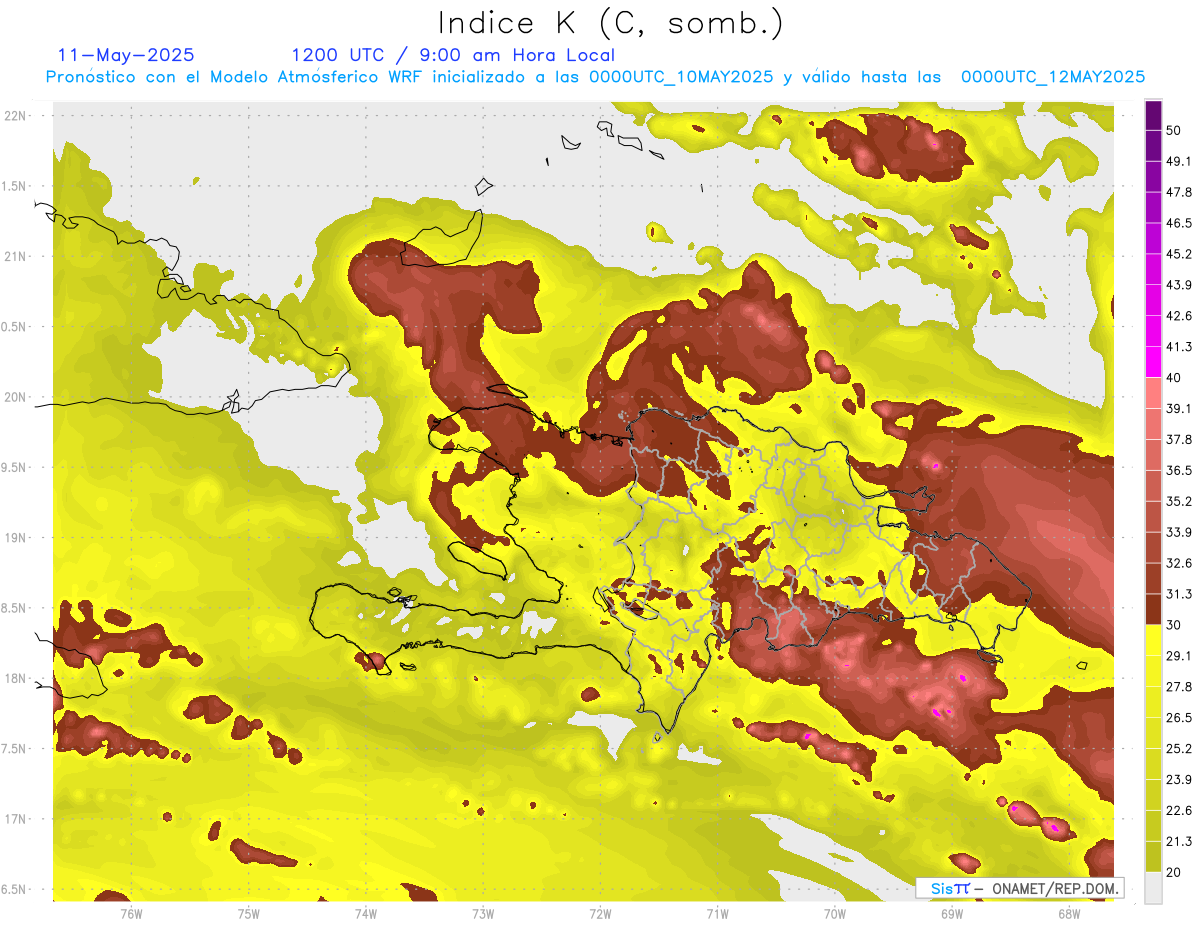Click the '41.3' value on the color scale
The height and width of the screenshot is (927, 1200).
pos(1178,347)
